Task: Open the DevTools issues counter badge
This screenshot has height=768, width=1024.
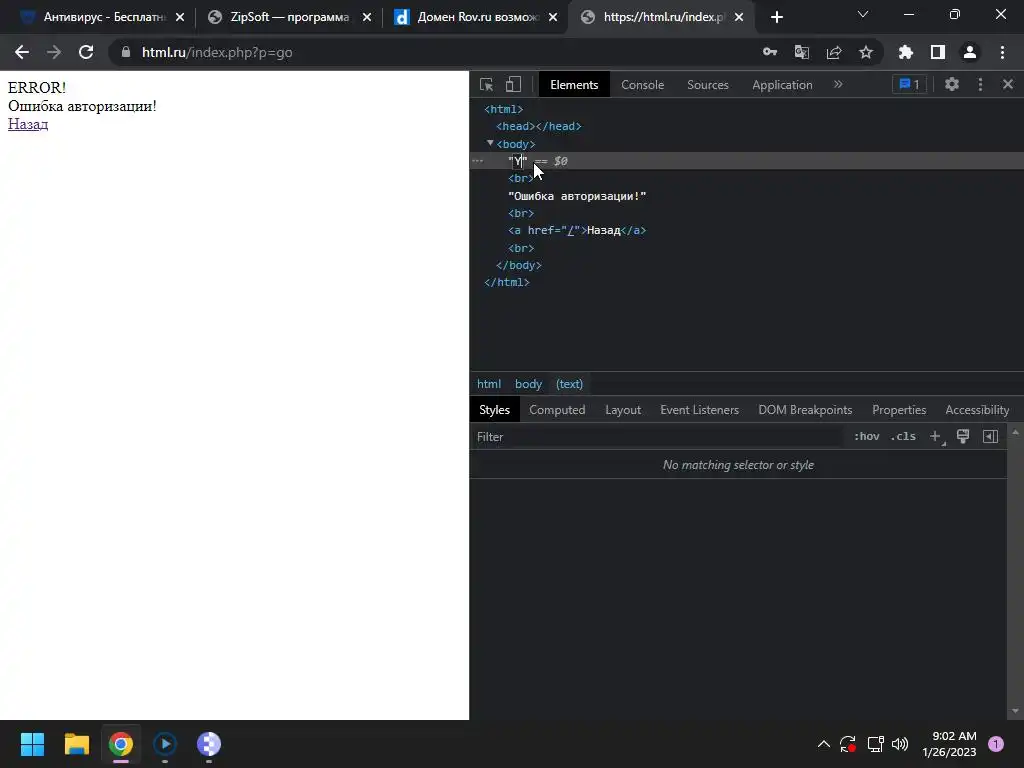Action: [x=910, y=84]
